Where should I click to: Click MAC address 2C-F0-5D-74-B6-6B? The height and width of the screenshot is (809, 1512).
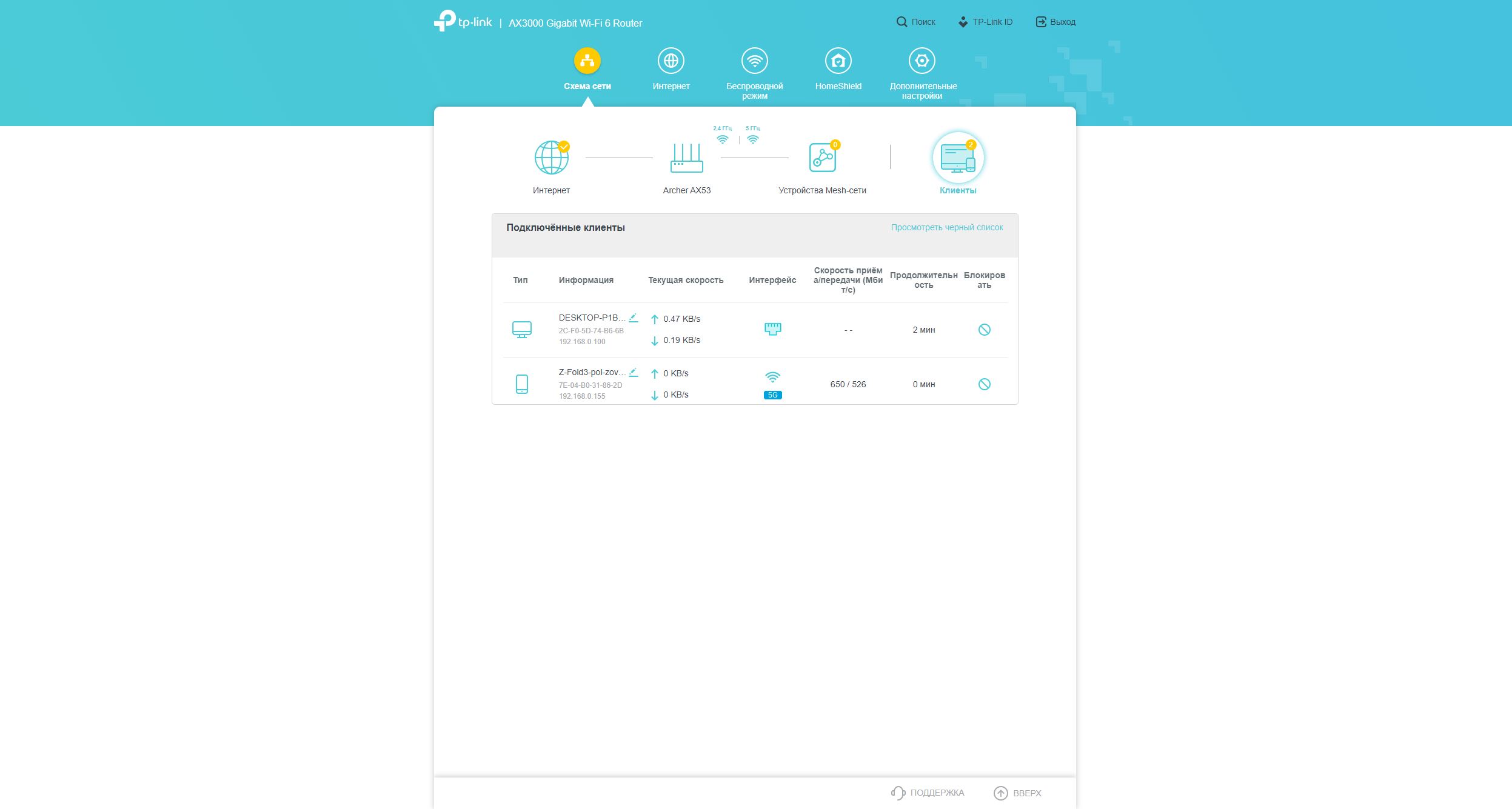click(591, 331)
